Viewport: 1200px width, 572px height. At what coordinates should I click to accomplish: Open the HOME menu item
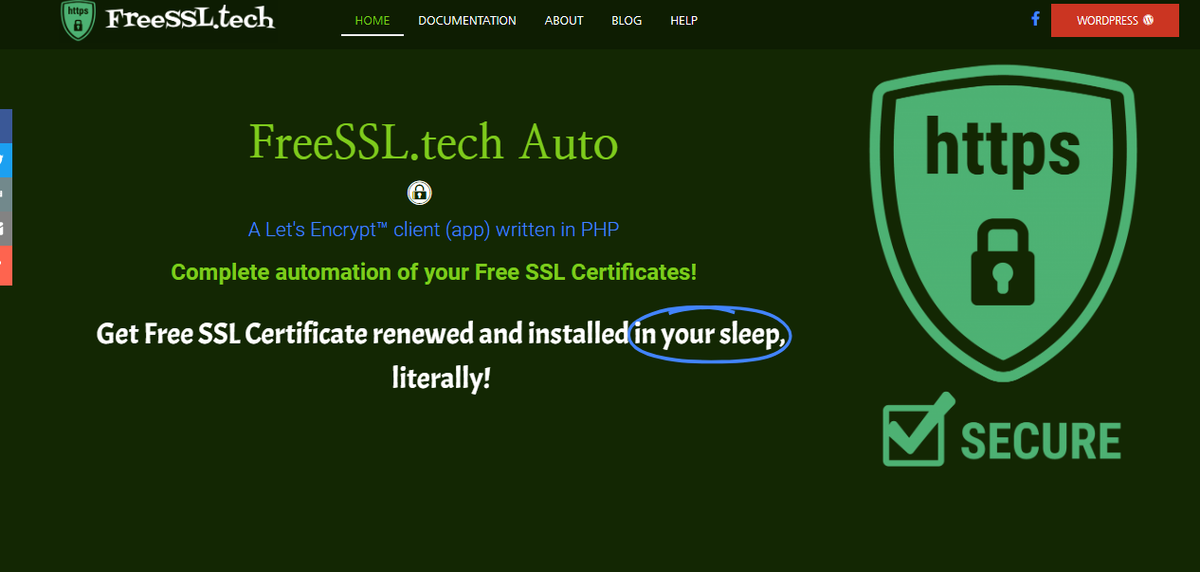tap(372, 20)
